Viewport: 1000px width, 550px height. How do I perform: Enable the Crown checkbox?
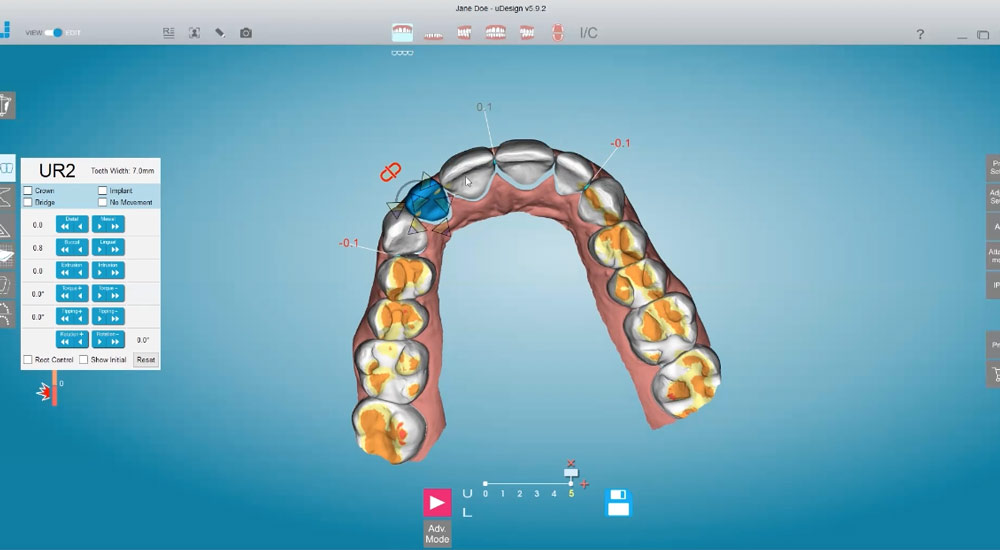tap(28, 190)
